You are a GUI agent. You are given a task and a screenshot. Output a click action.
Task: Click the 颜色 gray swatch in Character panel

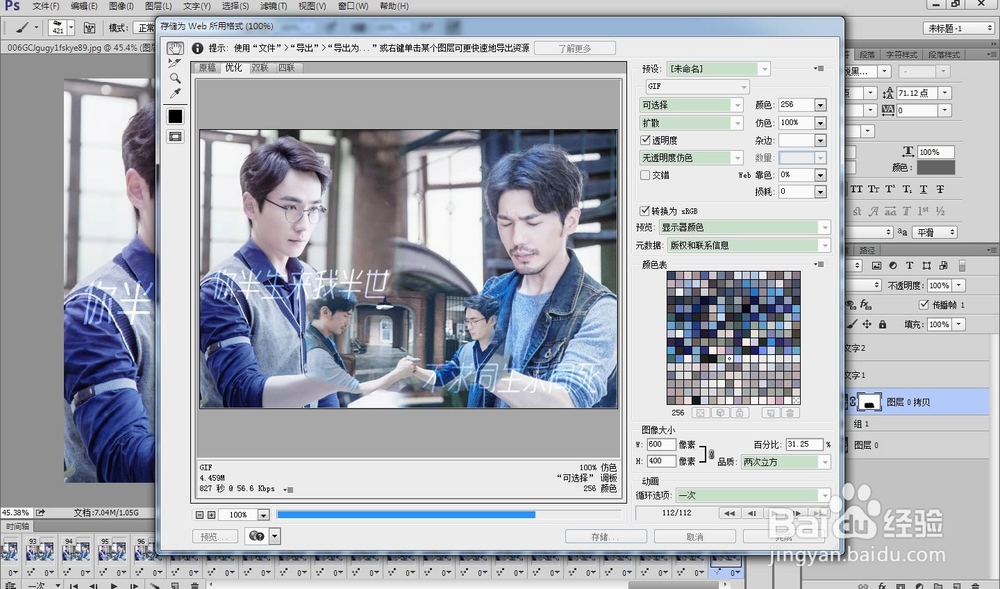936,168
